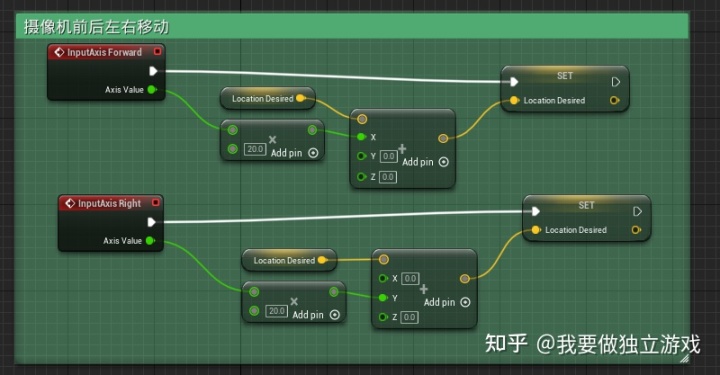Click exec output pin of SET node after InputAxis Right
This screenshot has width=720, height=375.
point(637,211)
